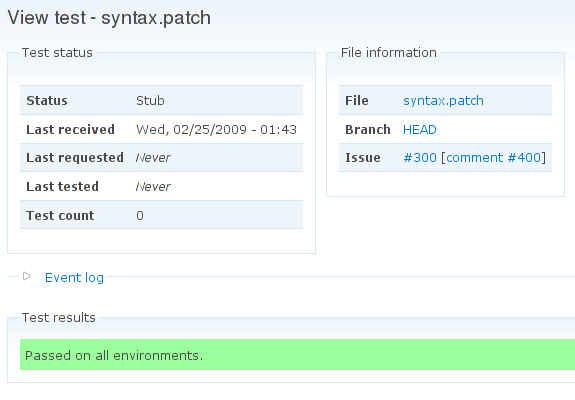Screen dimensions: 575x400
Task: Click the Test count value 0
Action: coord(140,216)
